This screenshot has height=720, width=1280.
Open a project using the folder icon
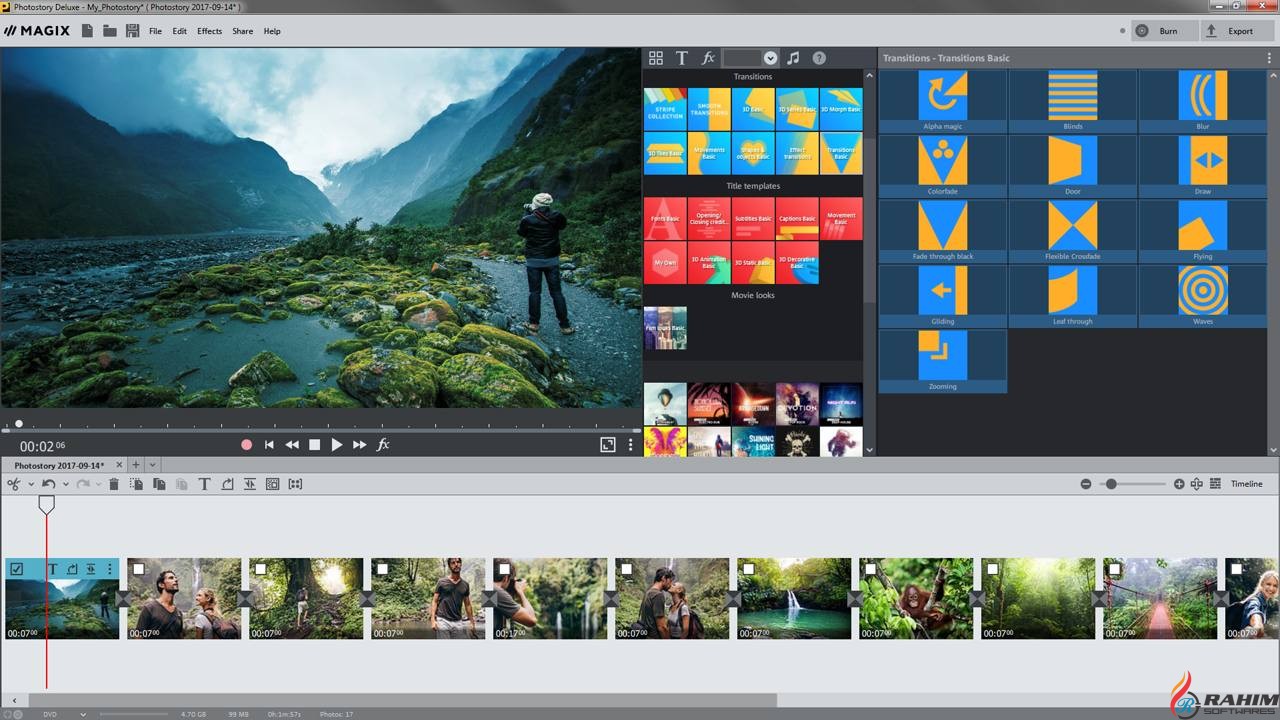pyautogui.click(x=110, y=31)
